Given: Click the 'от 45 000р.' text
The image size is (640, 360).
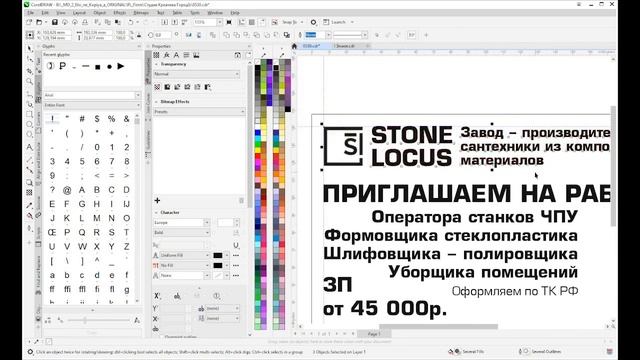Looking at the screenshot, I should click(385, 308).
